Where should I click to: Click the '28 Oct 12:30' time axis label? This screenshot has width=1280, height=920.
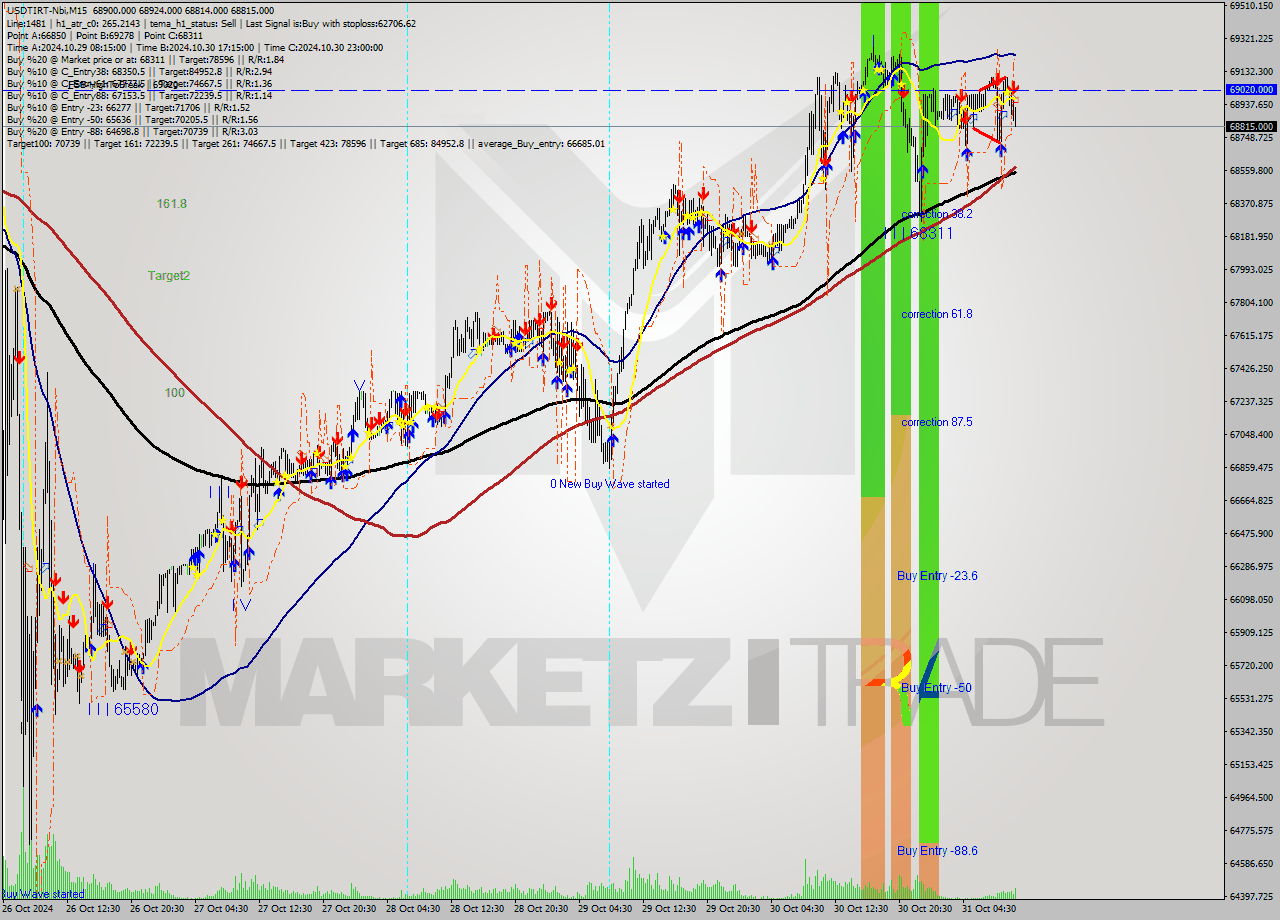[x=478, y=909]
